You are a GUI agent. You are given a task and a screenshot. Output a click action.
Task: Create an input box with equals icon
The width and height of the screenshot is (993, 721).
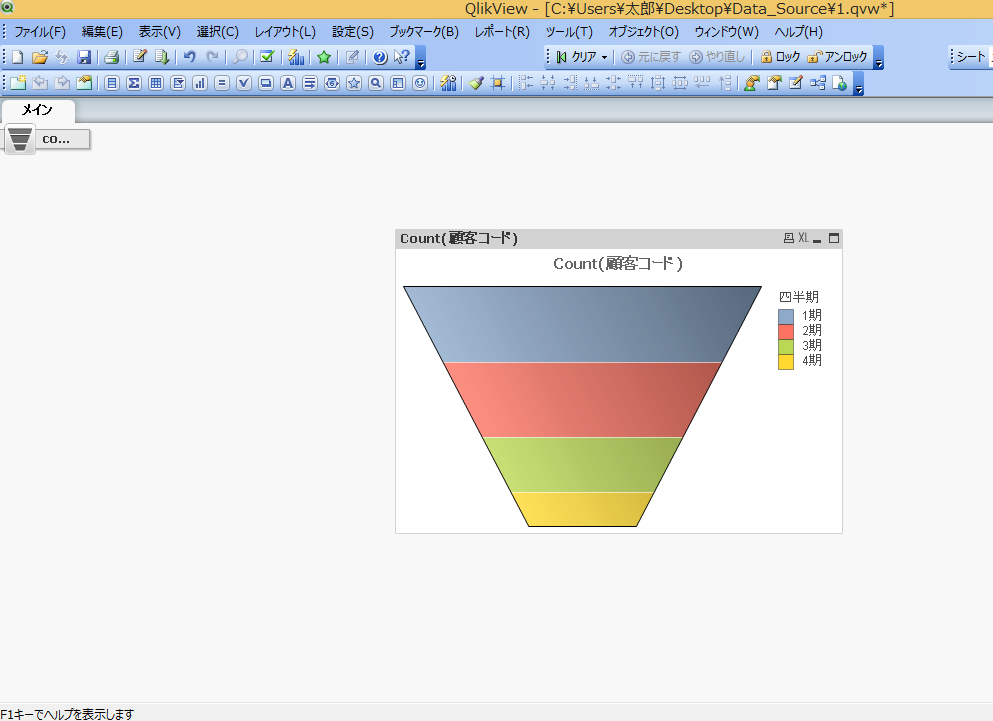click(222, 83)
